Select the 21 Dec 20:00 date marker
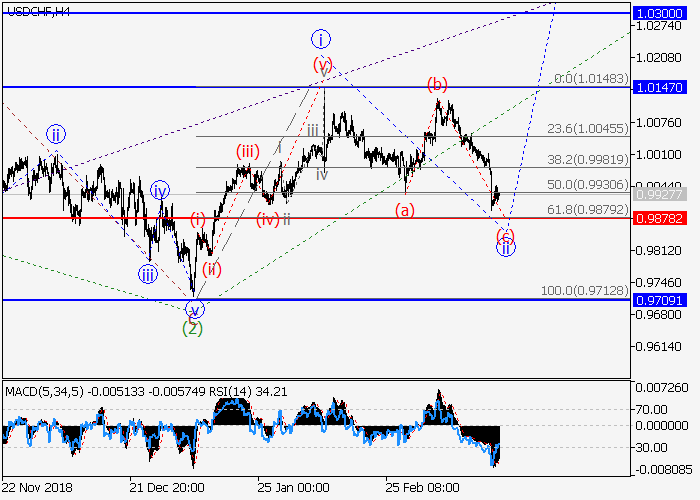The image size is (700, 500). pos(167,488)
